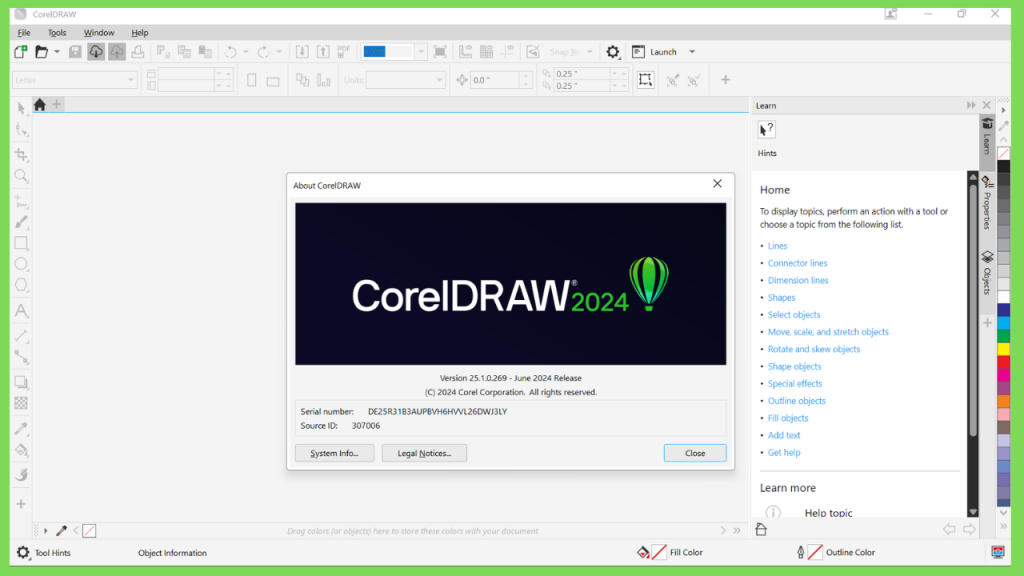The height and width of the screenshot is (576, 1024).
Task: Select the Interactive Fill tool
Action: coord(22,450)
